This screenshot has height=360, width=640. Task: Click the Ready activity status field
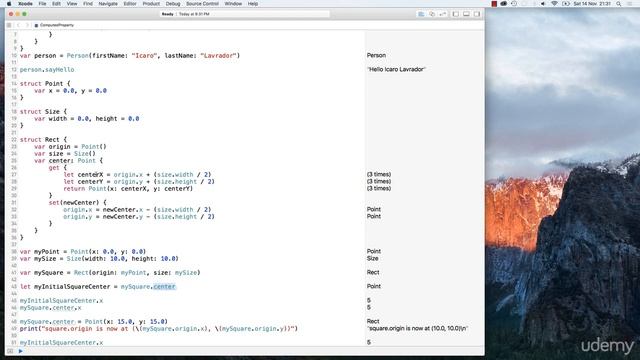coord(245,14)
